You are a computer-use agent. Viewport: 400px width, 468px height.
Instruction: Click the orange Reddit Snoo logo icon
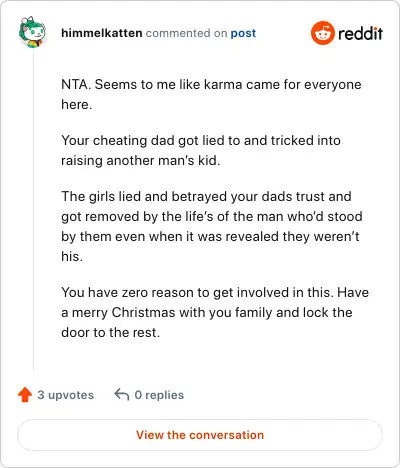point(322,33)
